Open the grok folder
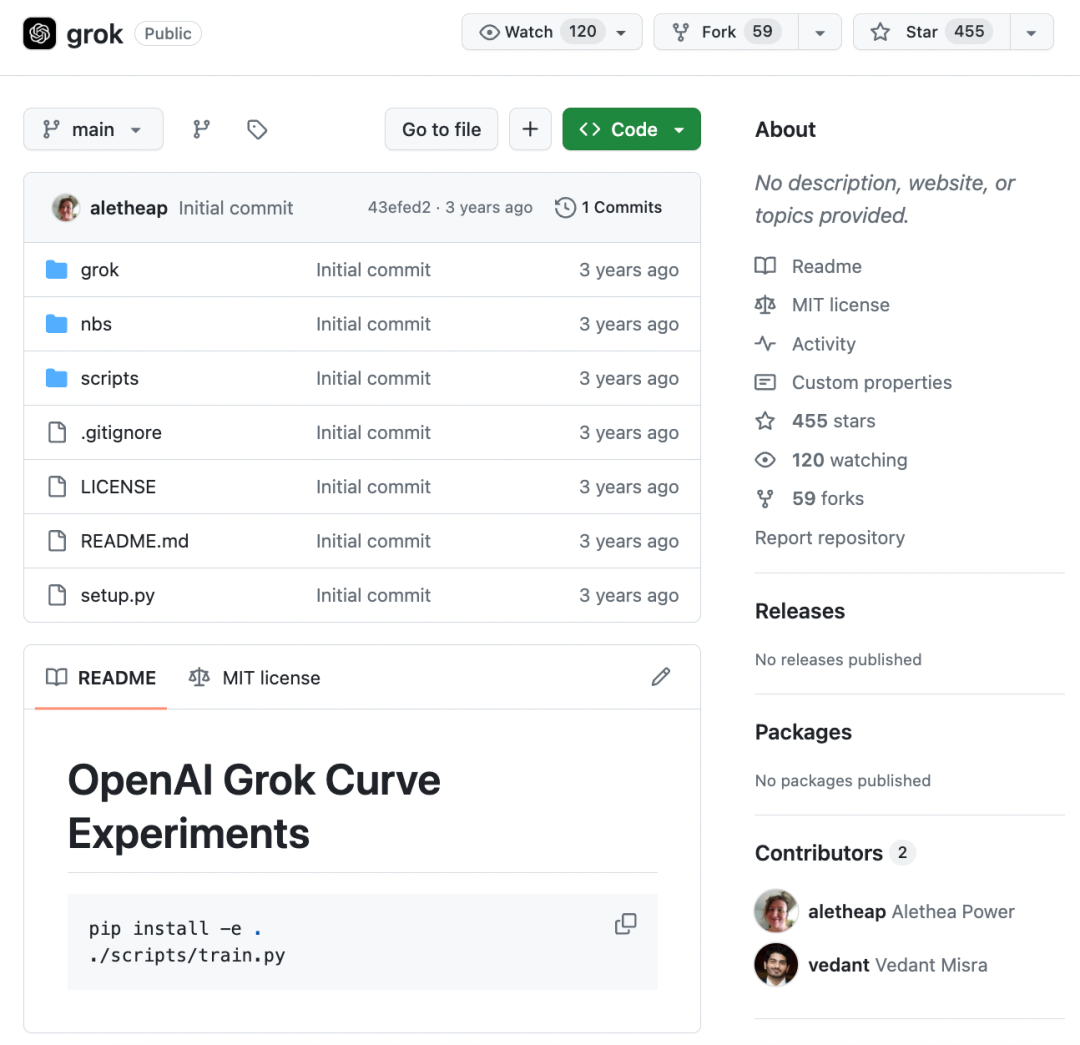Image resolution: width=1080 pixels, height=1045 pixels. coord(100,269)
